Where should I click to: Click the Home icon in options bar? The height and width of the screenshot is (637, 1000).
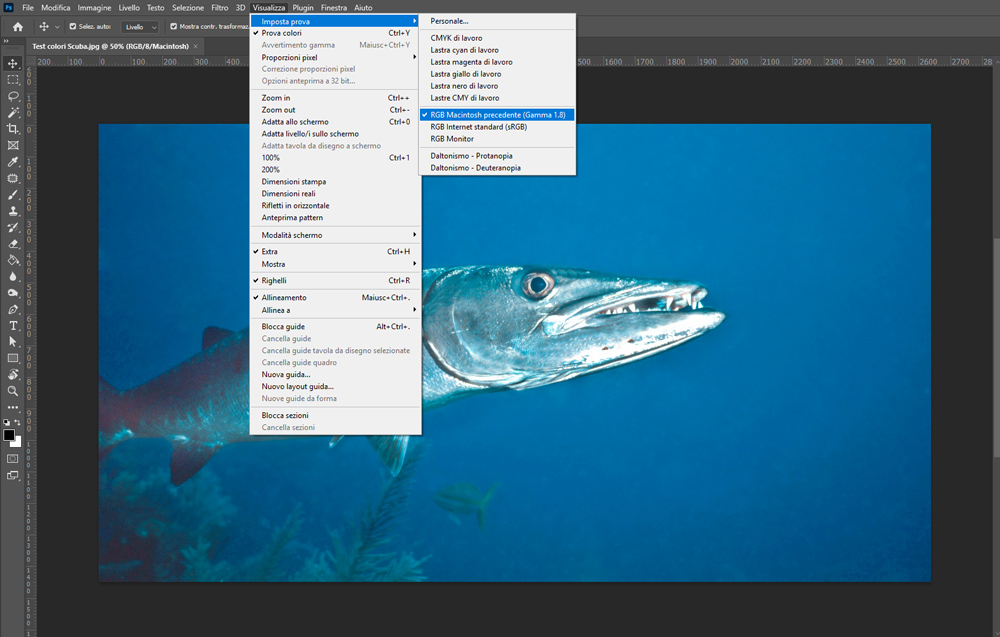tap(17, 26)
